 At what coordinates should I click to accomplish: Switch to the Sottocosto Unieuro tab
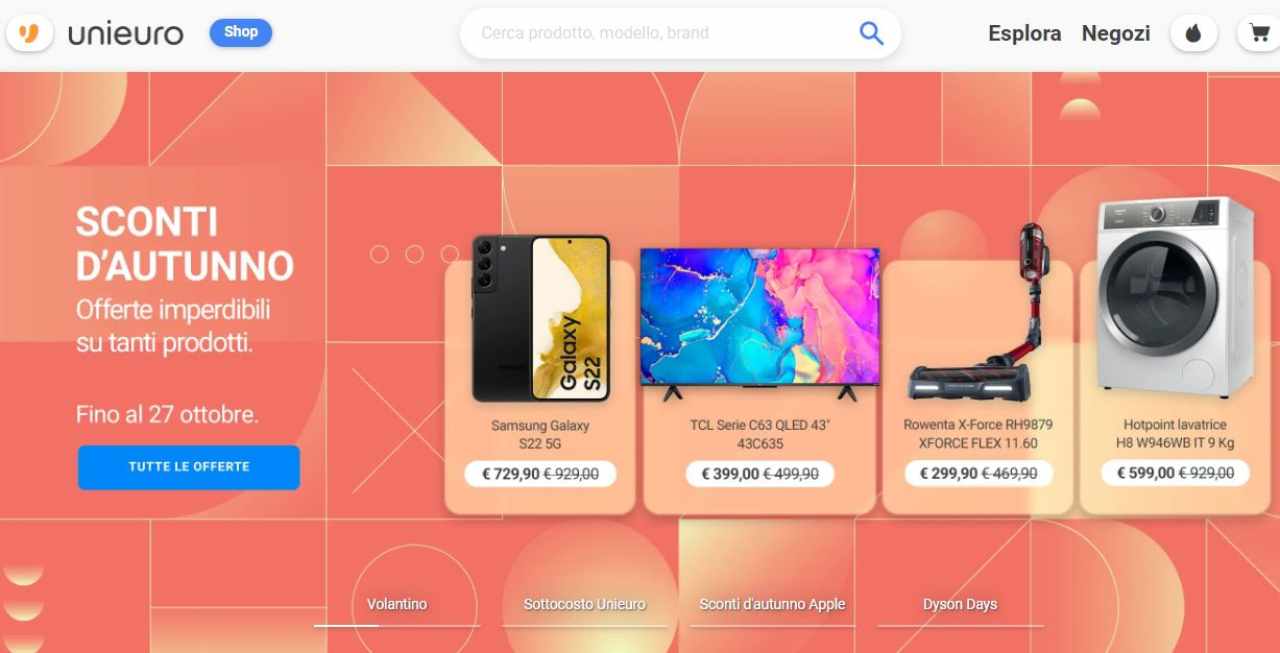pos(585,604)
